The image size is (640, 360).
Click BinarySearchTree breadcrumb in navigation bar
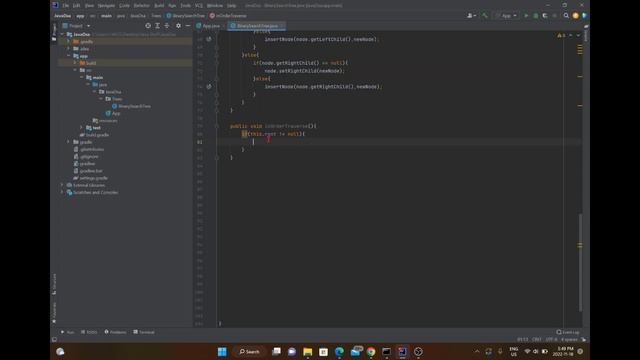pyautogui.click(x=186, y=16)
